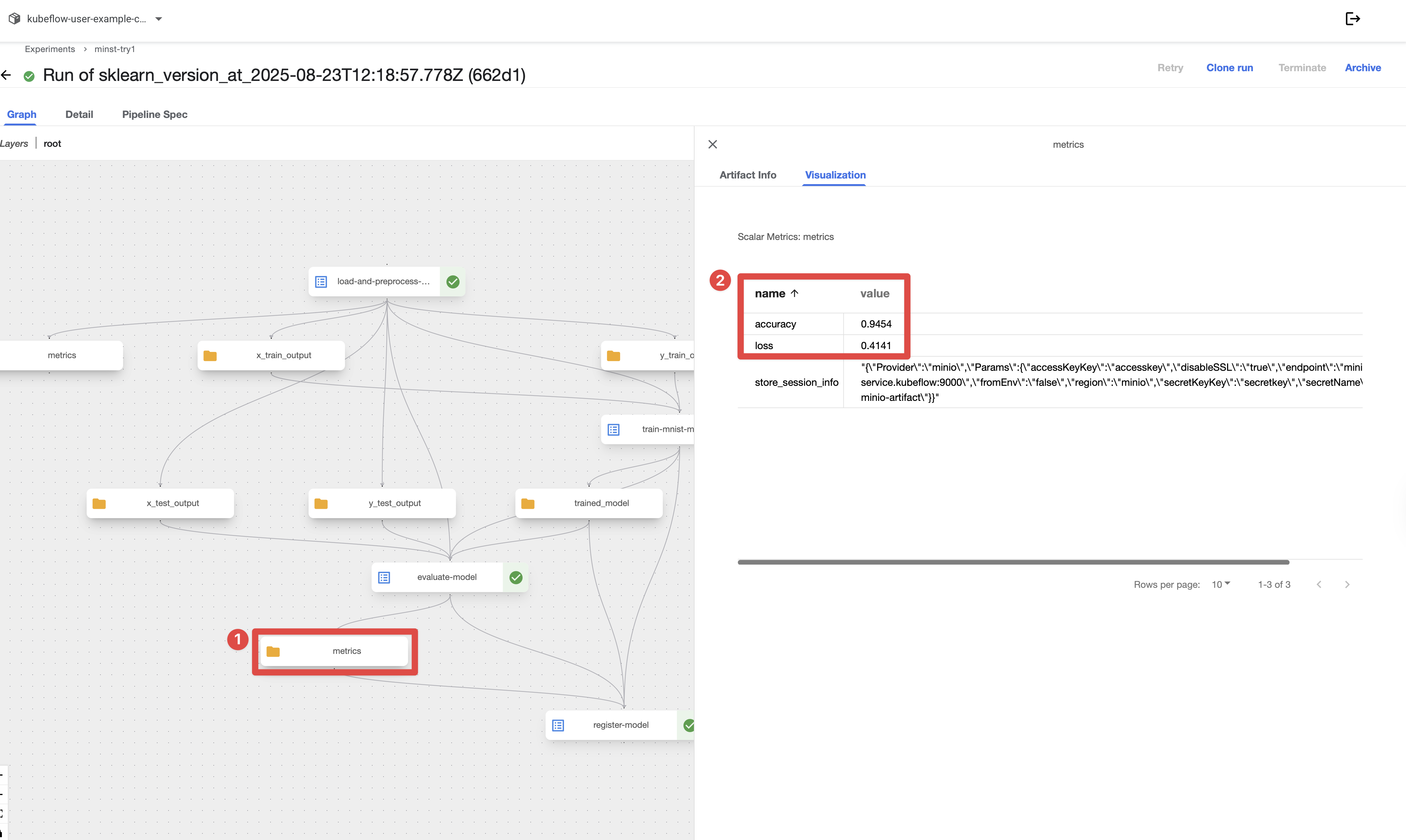Switch to the Artifact Info tab
The height and width of the screenshot is (840, 1406).
[748, 175]
